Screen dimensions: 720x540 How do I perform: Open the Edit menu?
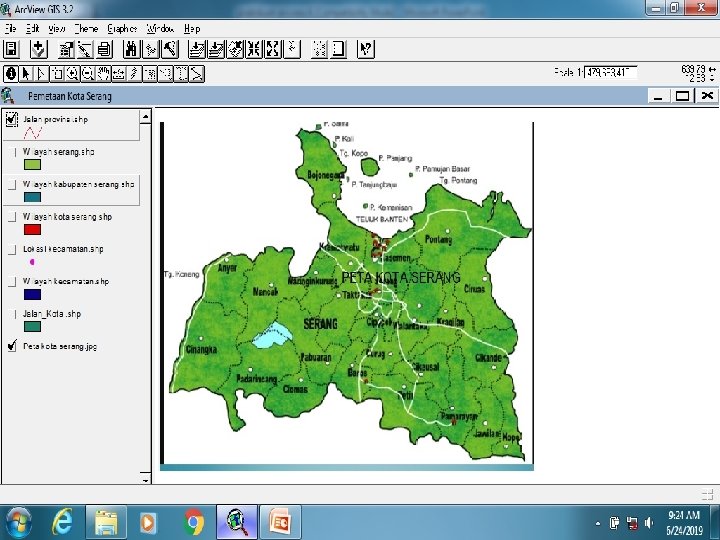pos(33,28)
